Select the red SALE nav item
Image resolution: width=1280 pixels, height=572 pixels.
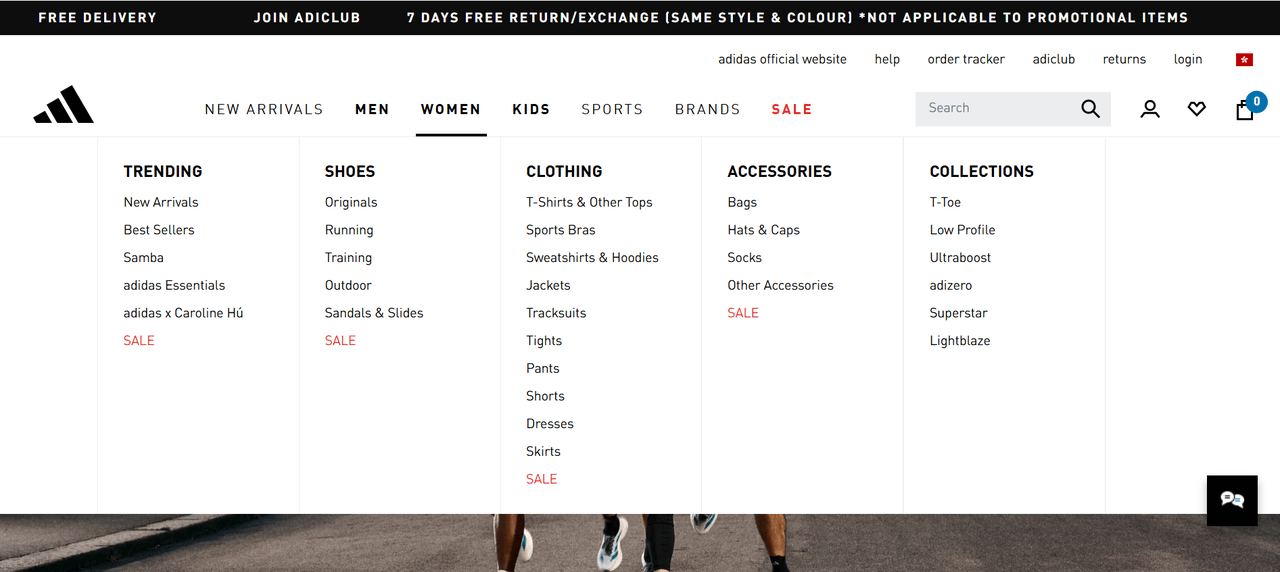coord(792,109)
